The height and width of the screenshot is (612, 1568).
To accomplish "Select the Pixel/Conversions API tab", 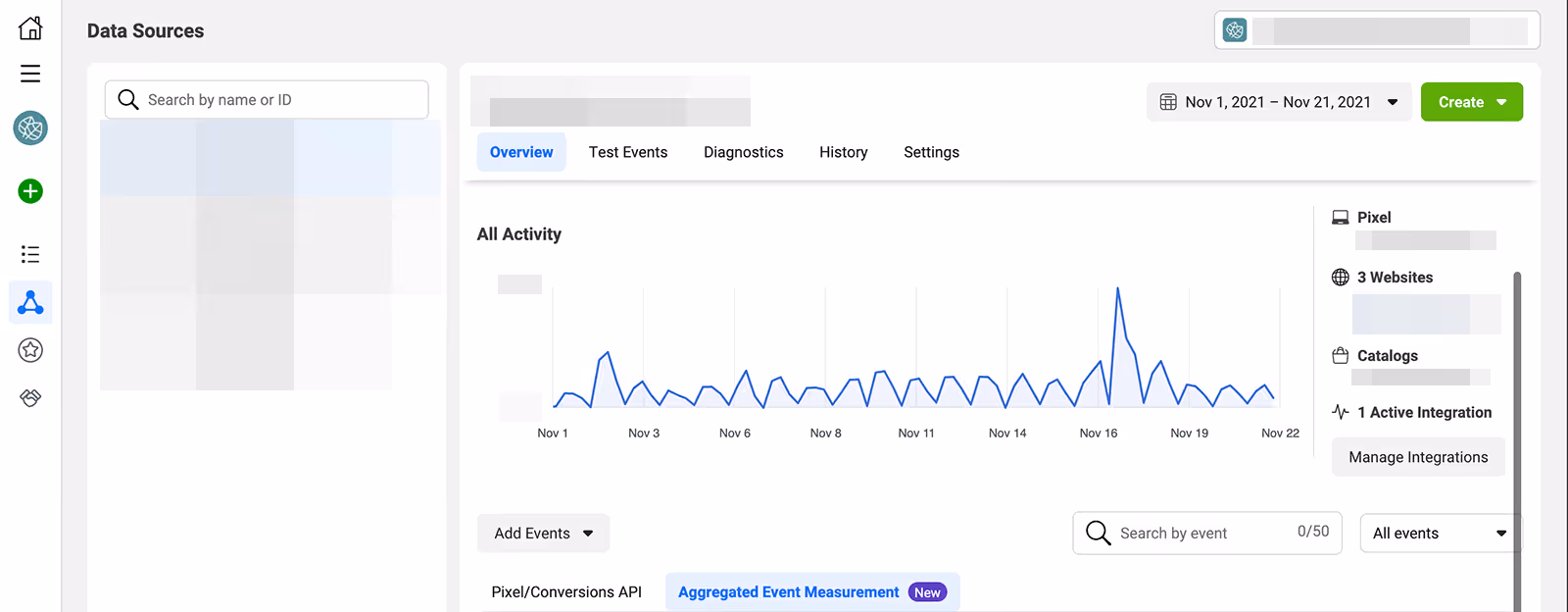I will [566, 592].
